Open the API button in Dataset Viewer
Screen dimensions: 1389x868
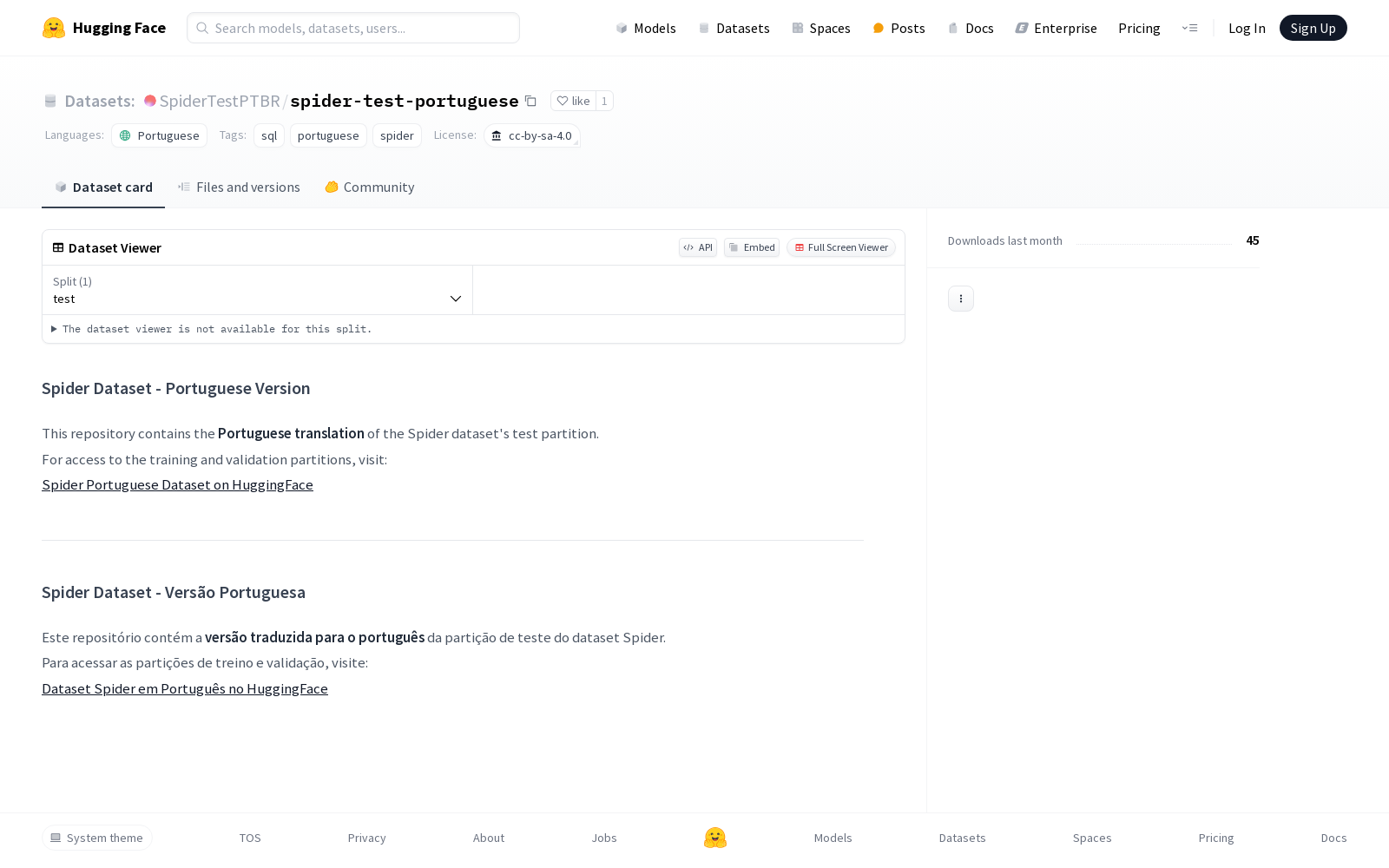[x=698, y=247]
